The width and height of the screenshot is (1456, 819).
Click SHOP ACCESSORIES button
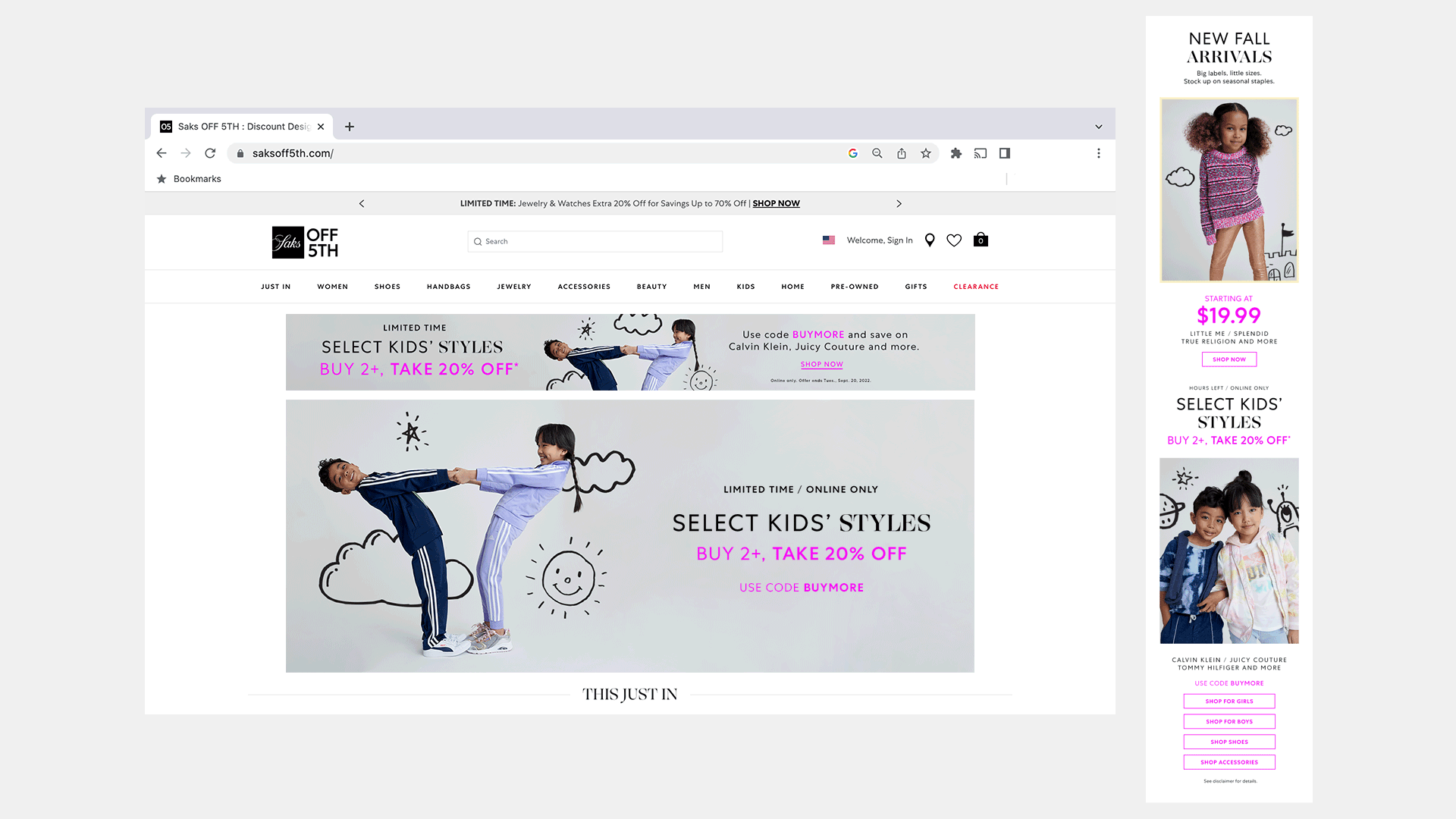pos(1229,762)
